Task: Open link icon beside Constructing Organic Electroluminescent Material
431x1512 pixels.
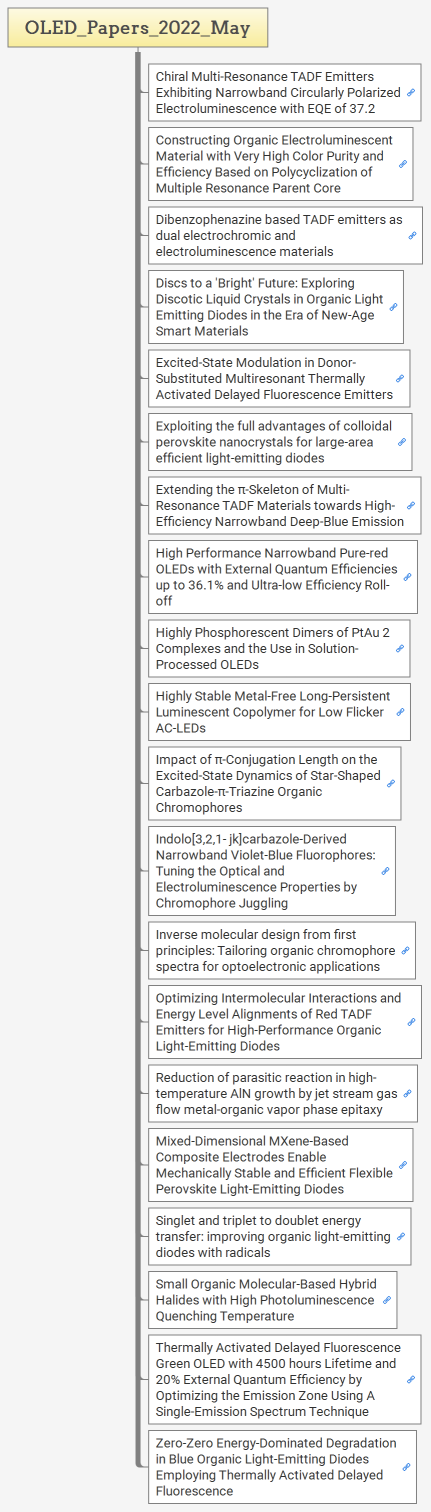Action: 403,164
